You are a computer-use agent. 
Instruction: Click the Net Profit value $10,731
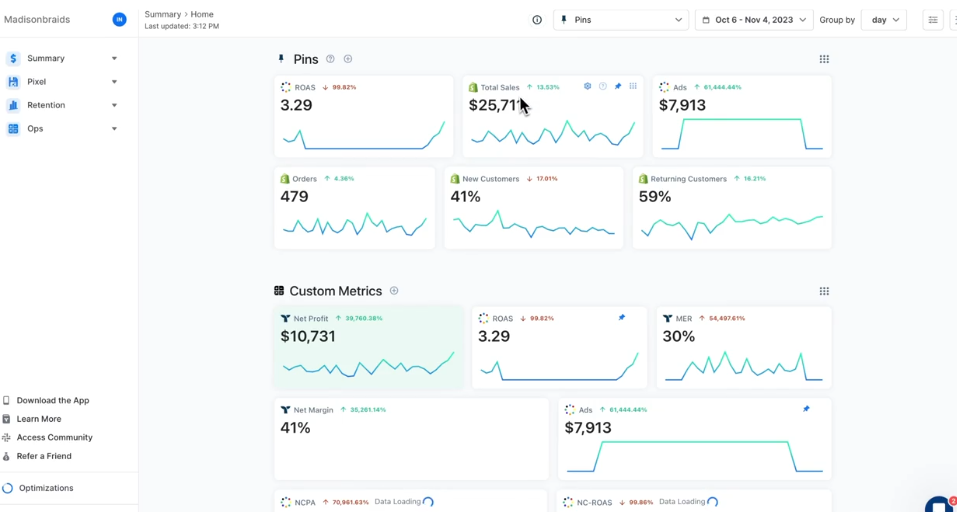(x=308, y=336)
